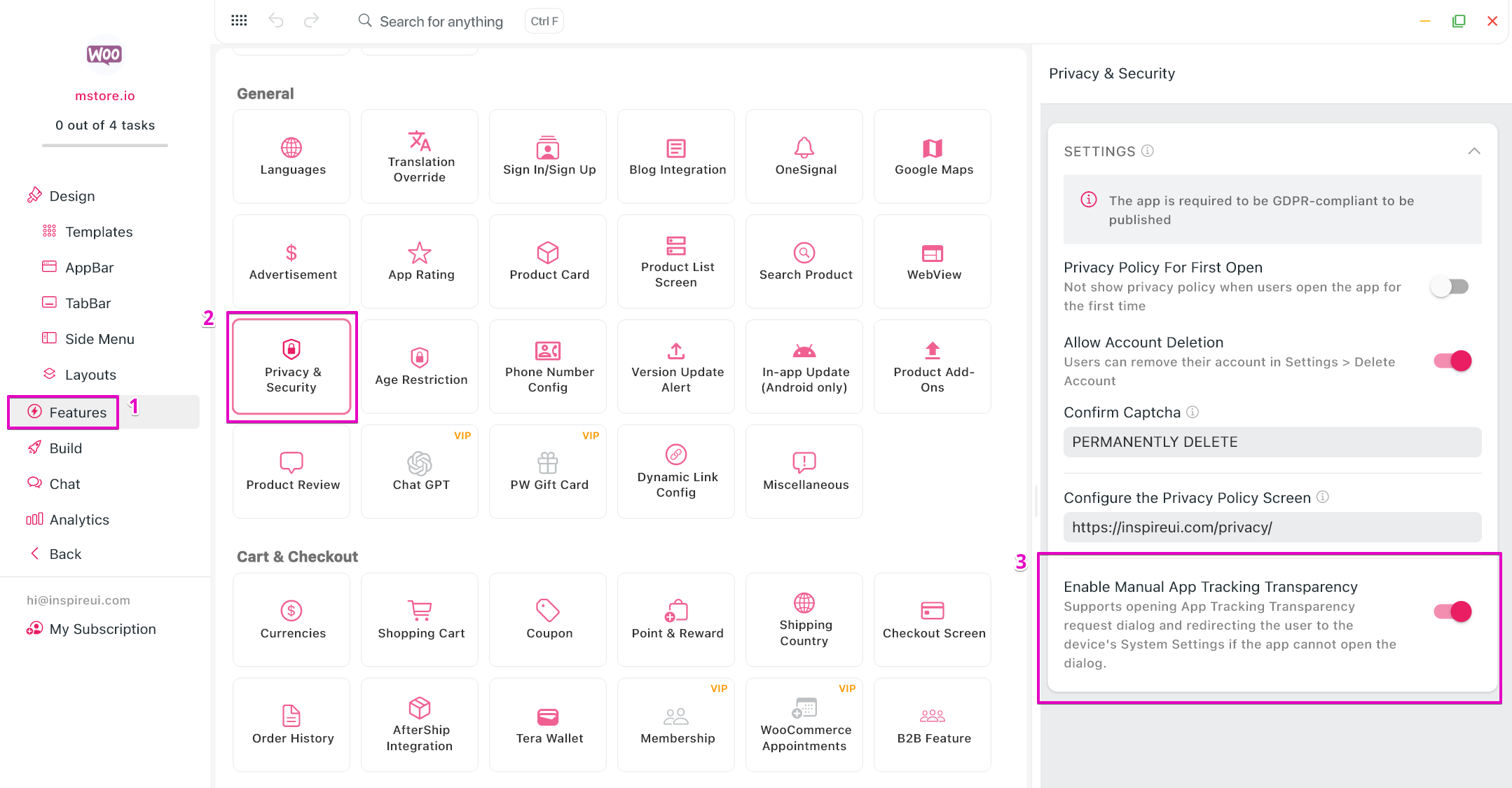
Task: Open the Languages globe feature
Action: [x=291, y=156]
